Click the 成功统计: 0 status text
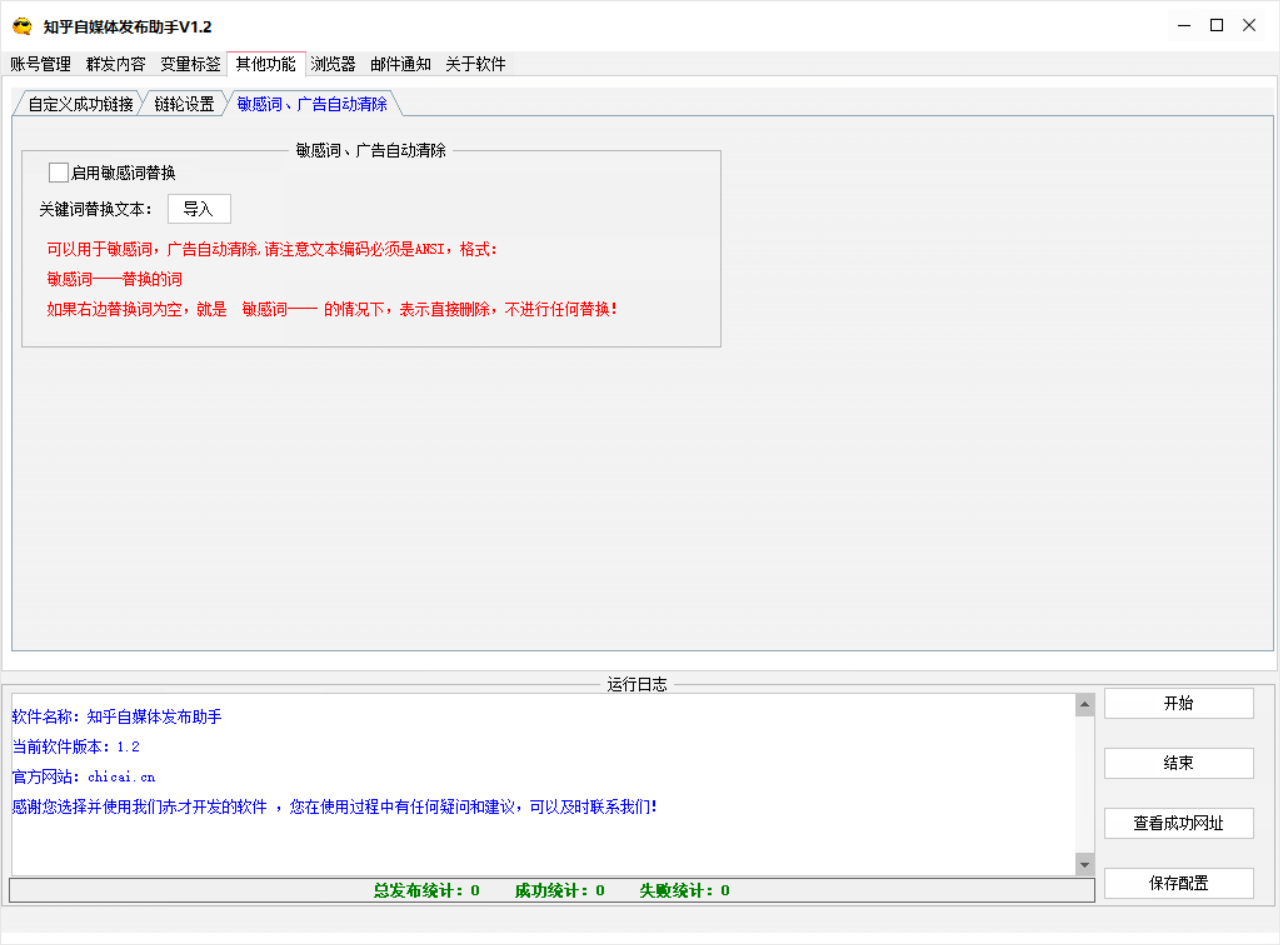 click(560, 890)
